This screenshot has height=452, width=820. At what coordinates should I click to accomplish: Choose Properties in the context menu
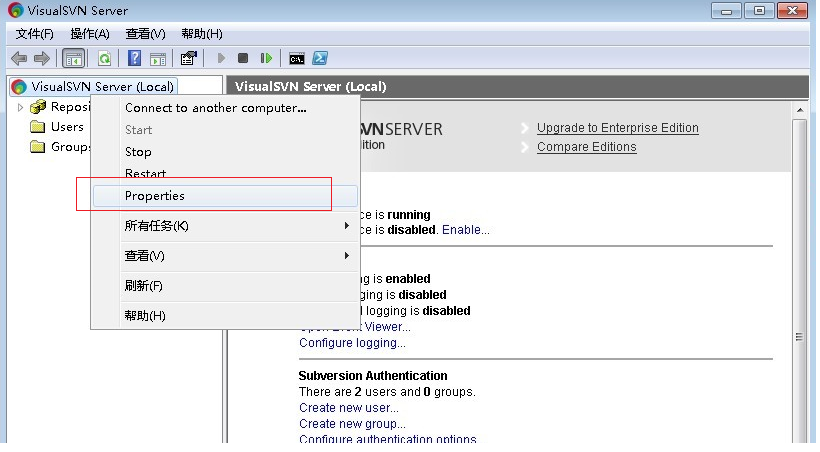click(225, 196)
